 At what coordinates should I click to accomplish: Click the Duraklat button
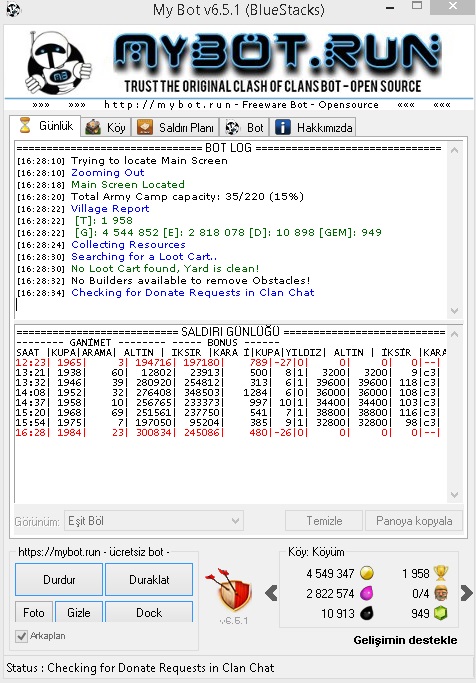pyautogui.click(x=149, y=580)
